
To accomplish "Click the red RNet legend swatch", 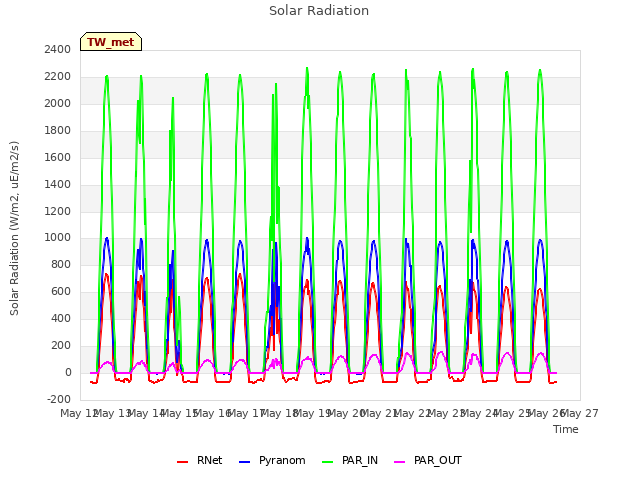I will click(182, 462).
